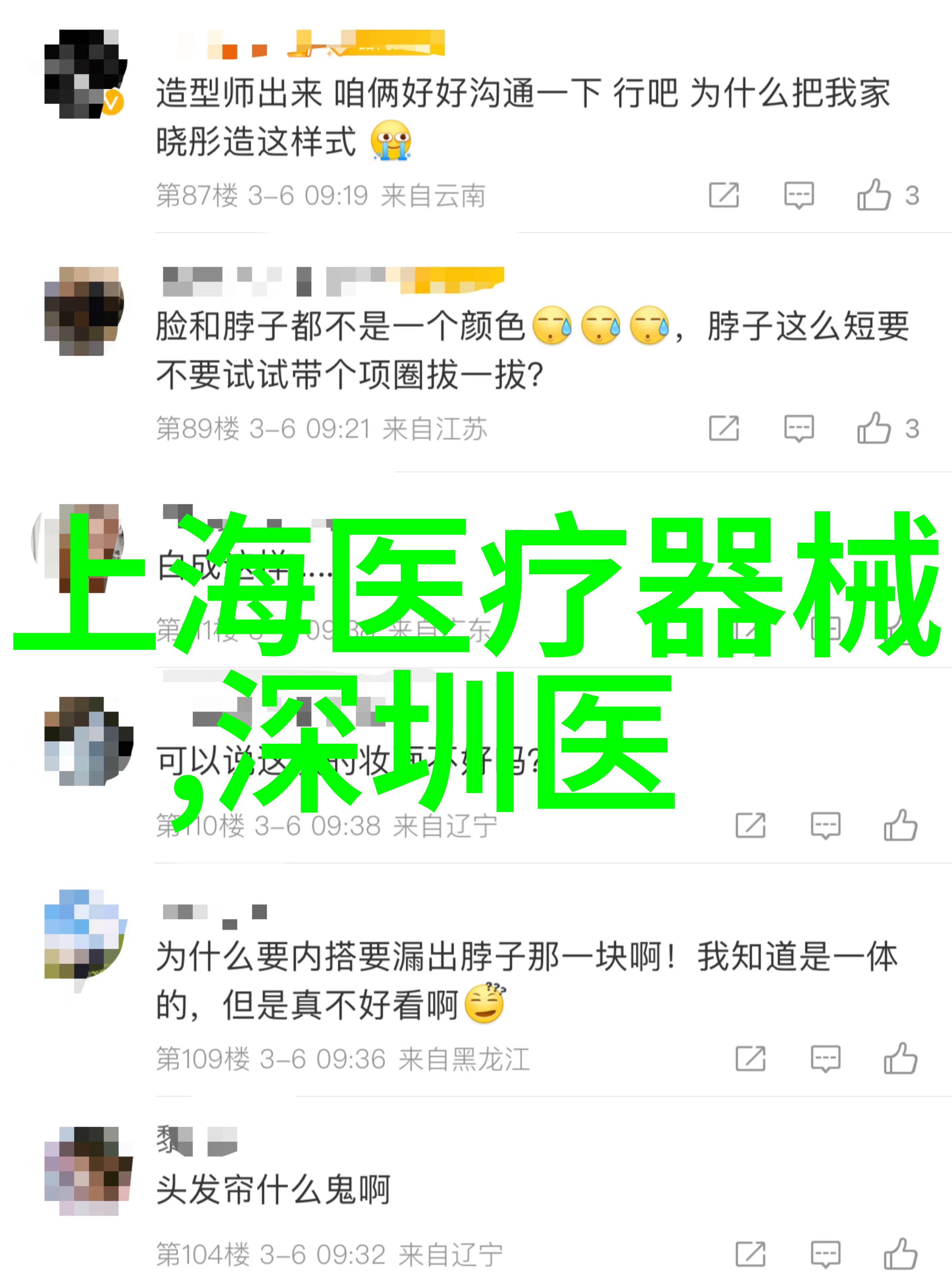Like the floor 109 comment from Heilongjiang
The height and width of the screenshot is (1288, 952).
(x=901, y=1059)
